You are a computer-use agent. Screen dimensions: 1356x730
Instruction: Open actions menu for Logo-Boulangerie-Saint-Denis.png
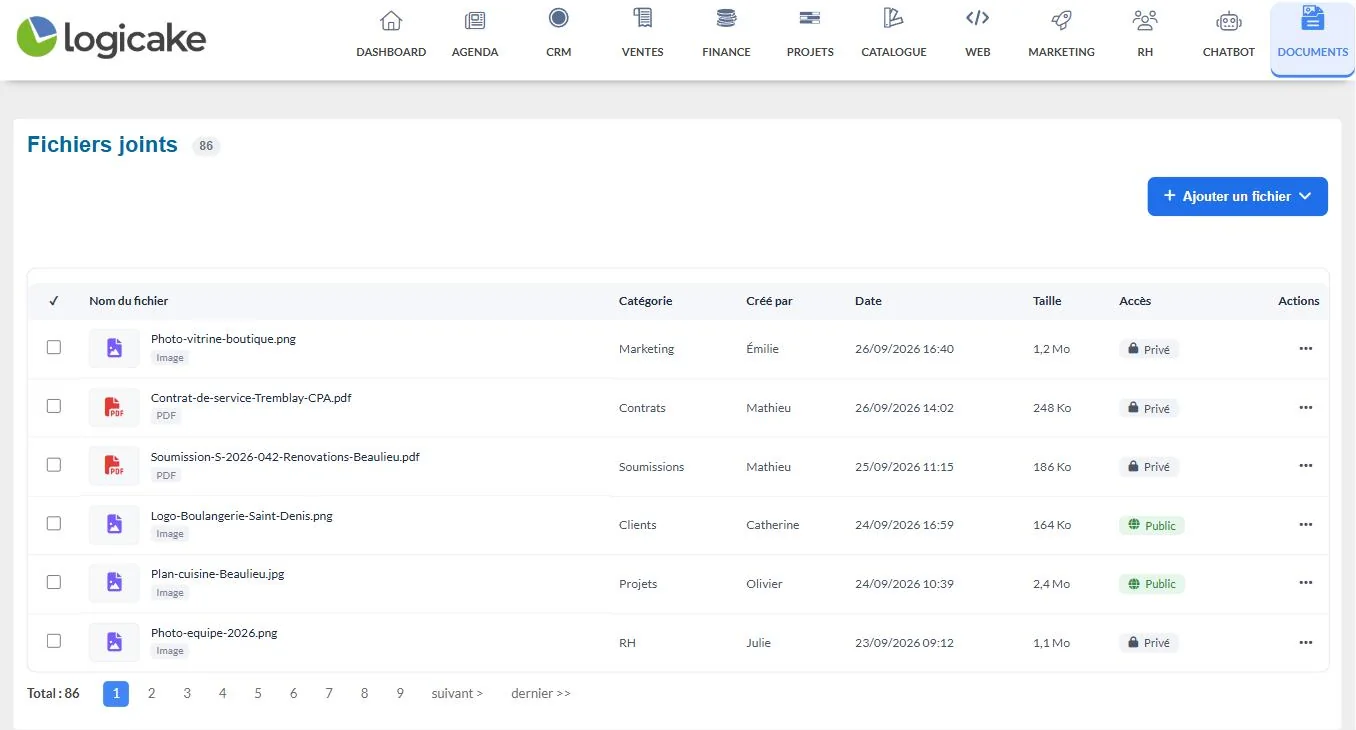[1305, 525]
